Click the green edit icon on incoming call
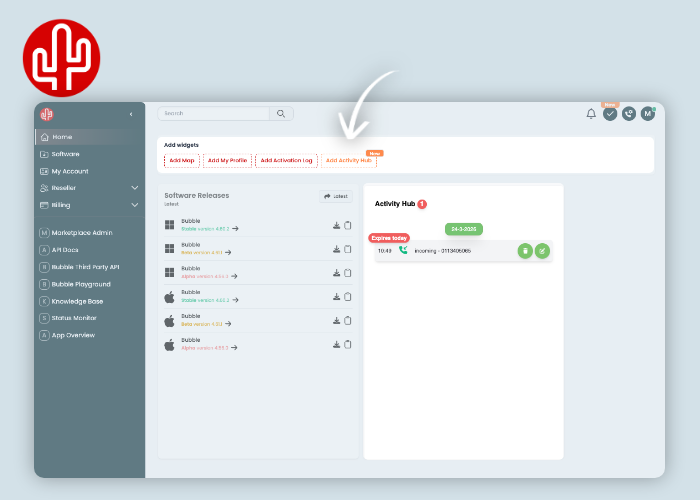 pyautogui.click(x=542, y=251)
